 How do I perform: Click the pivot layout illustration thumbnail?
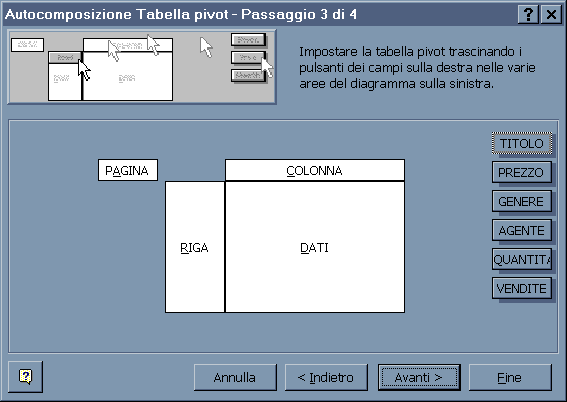click(142, 67)
